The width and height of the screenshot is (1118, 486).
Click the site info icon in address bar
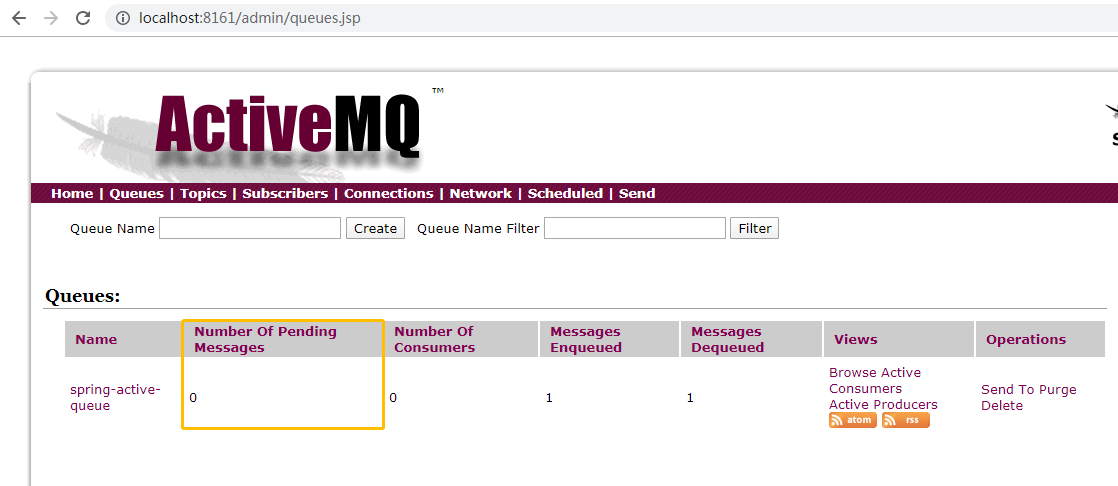[123, 18]
